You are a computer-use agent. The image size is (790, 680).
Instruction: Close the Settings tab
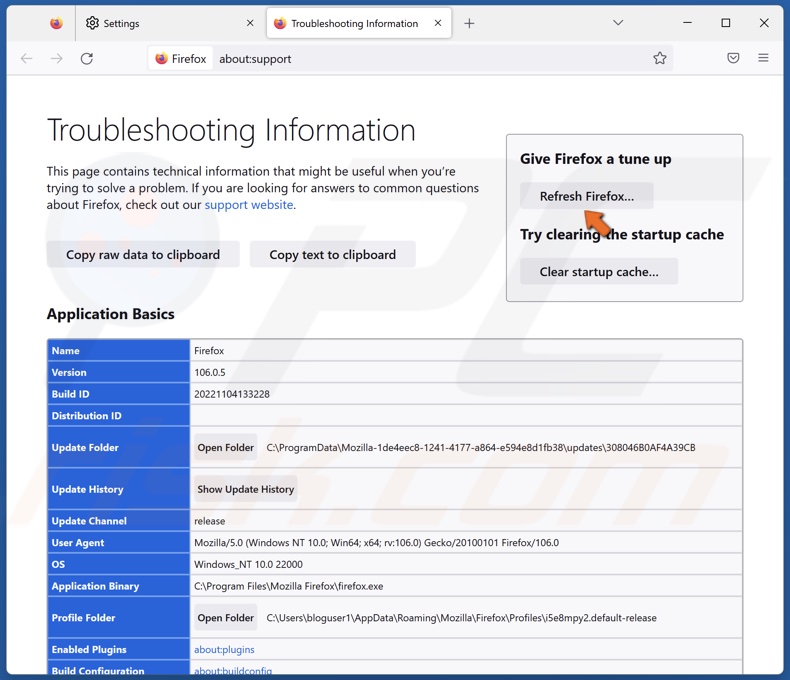pyautogui.click(x=250, y=23)
